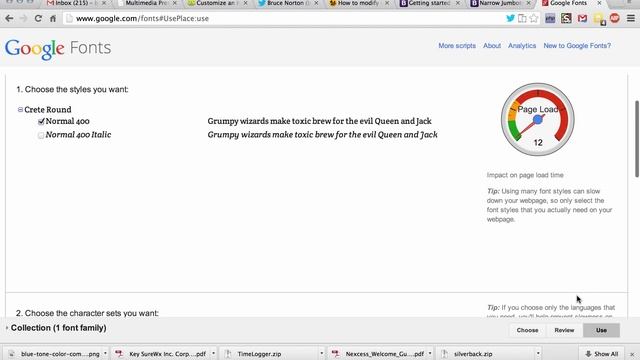This screenshot has height=360, width=640.
Task: Click the Twitter bird icon in address bar
Action: click(510, 18)
